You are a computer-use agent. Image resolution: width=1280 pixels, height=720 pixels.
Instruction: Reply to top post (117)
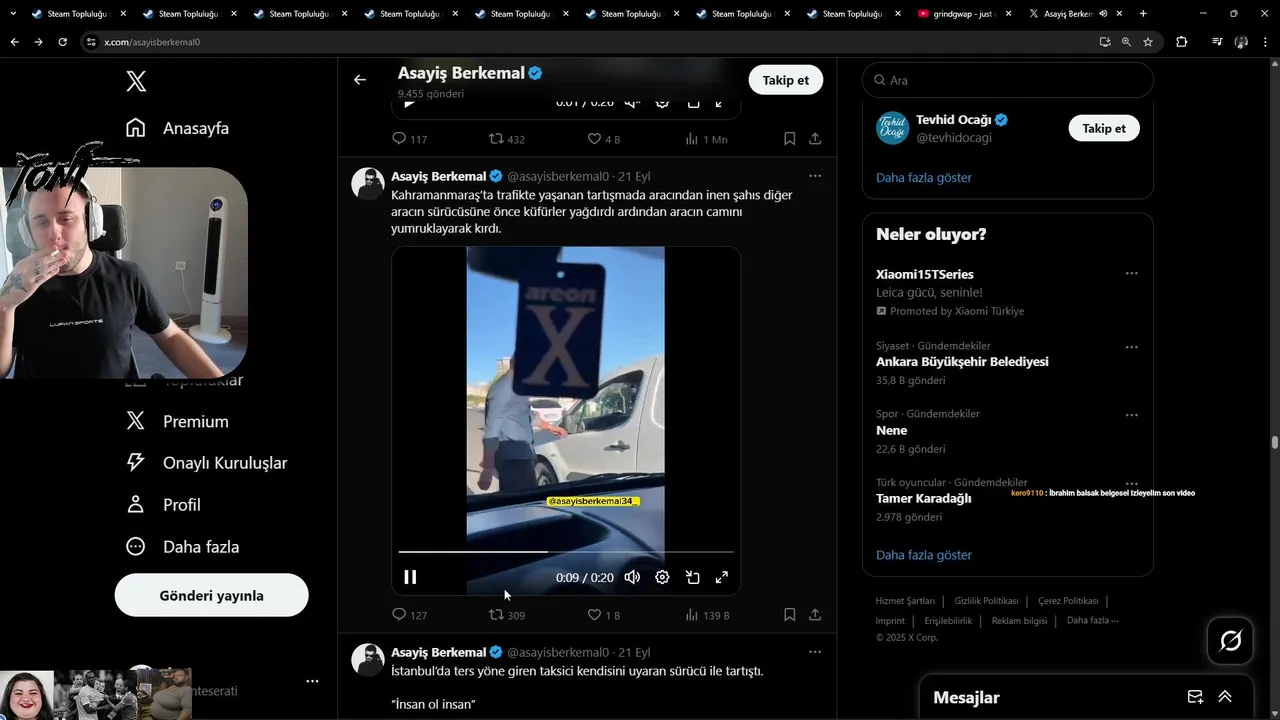coord(409,139)
